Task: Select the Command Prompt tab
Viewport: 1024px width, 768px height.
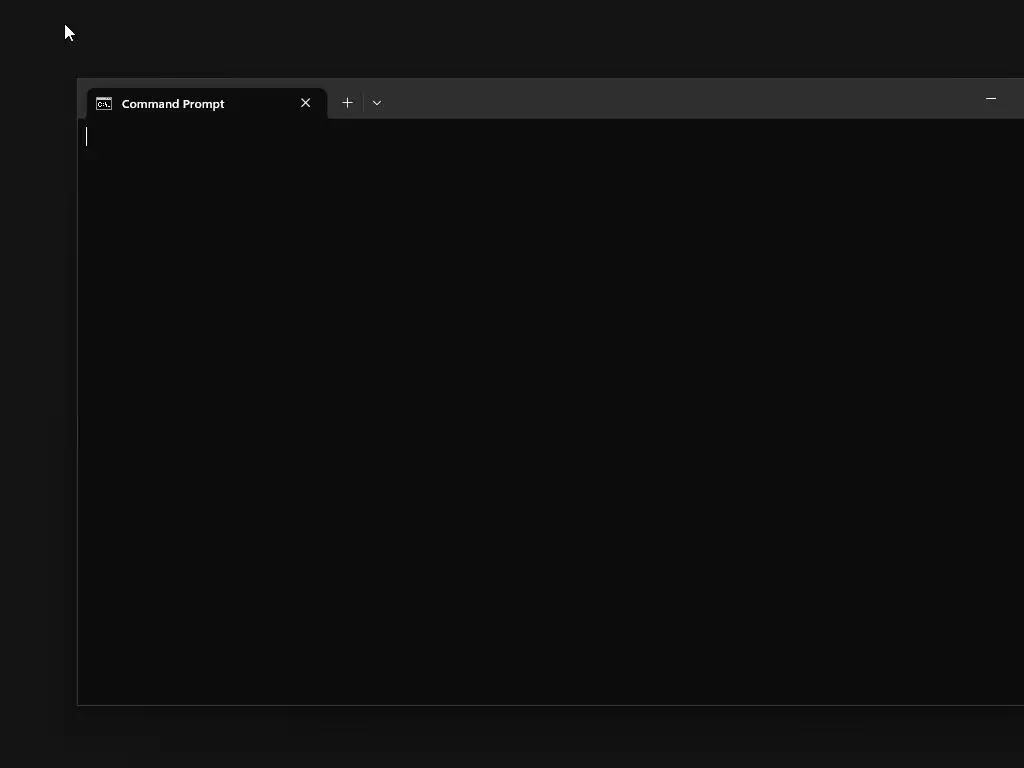Action: pos(206,104)
